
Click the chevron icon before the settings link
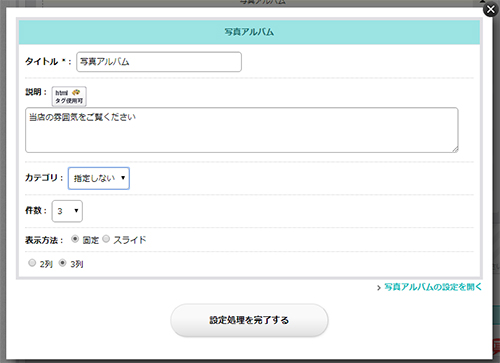[379, 287]
